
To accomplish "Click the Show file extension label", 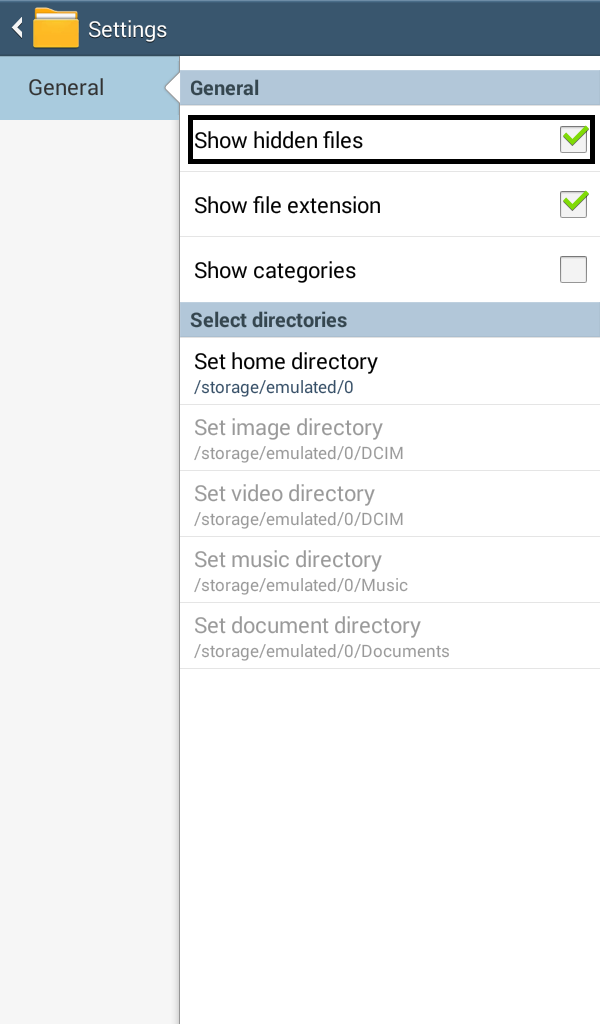I will 287,206.
